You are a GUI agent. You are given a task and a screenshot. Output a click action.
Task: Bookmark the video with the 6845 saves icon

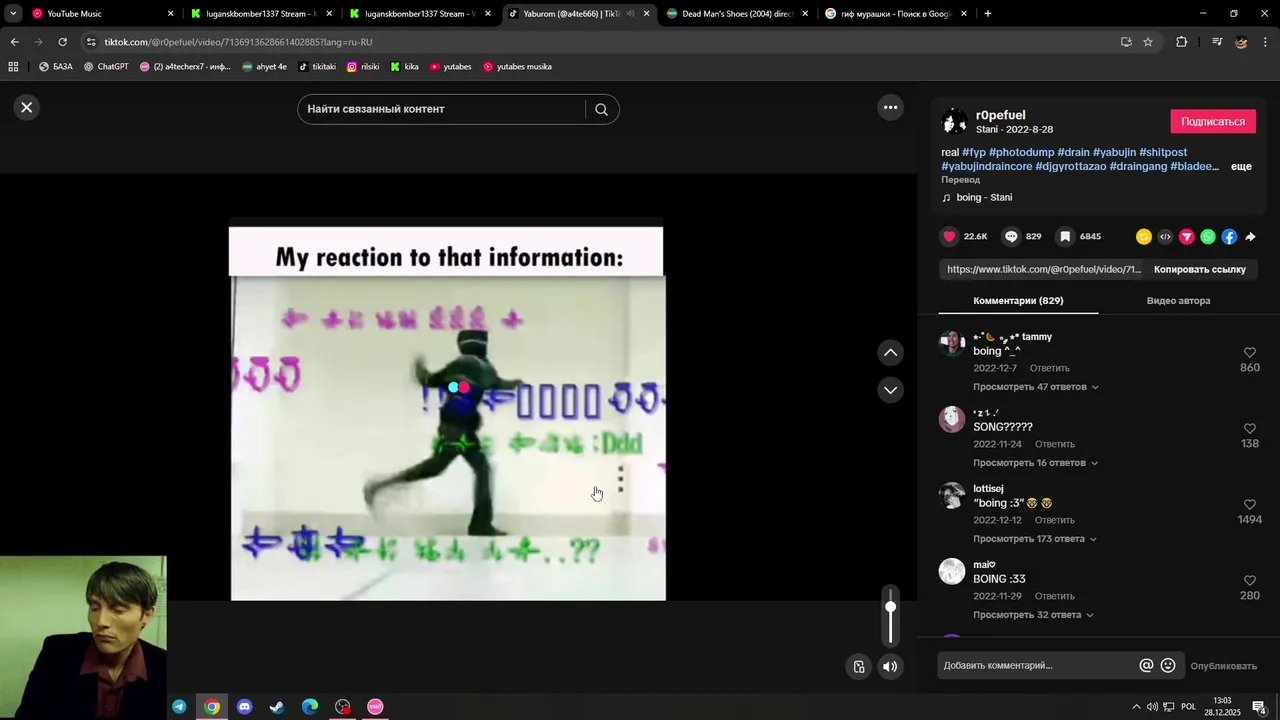1065,236
